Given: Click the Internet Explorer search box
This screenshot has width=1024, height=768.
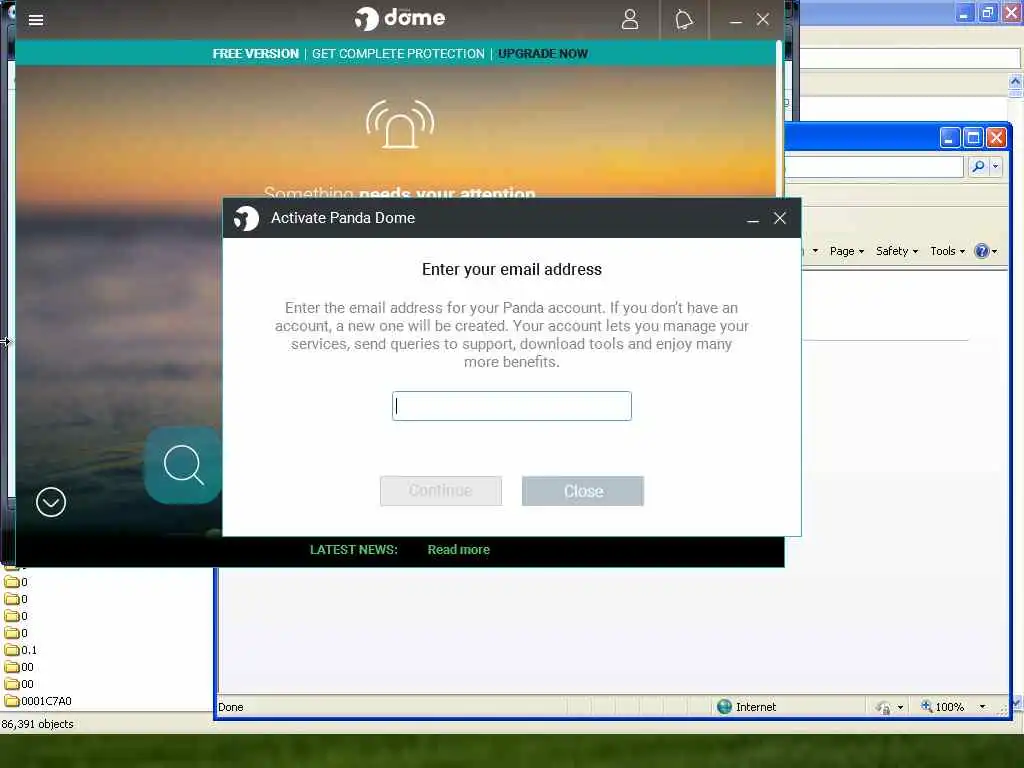Looking at the screenshot, I should [874, 167].
